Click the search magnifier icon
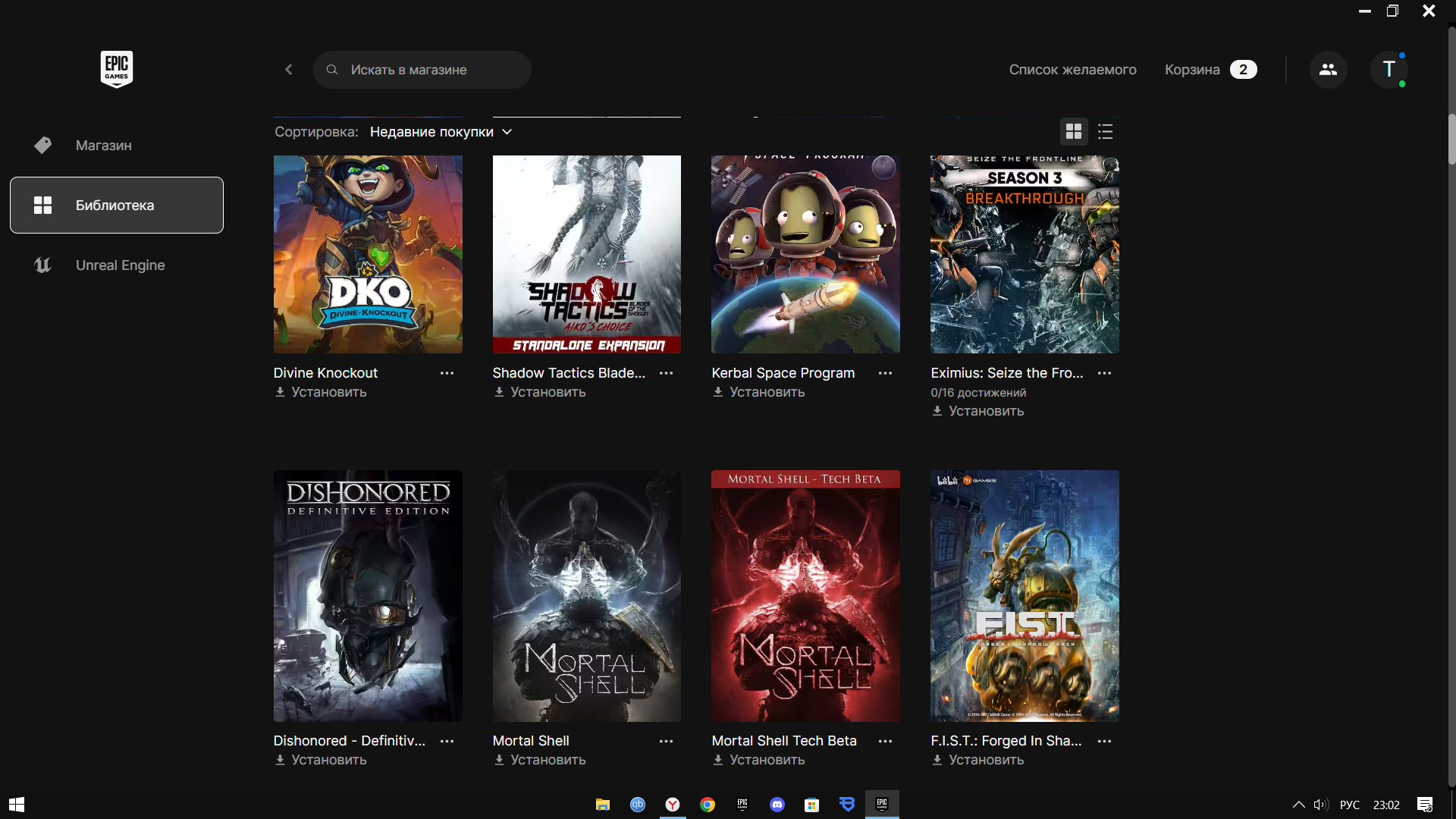 point(332,70)
